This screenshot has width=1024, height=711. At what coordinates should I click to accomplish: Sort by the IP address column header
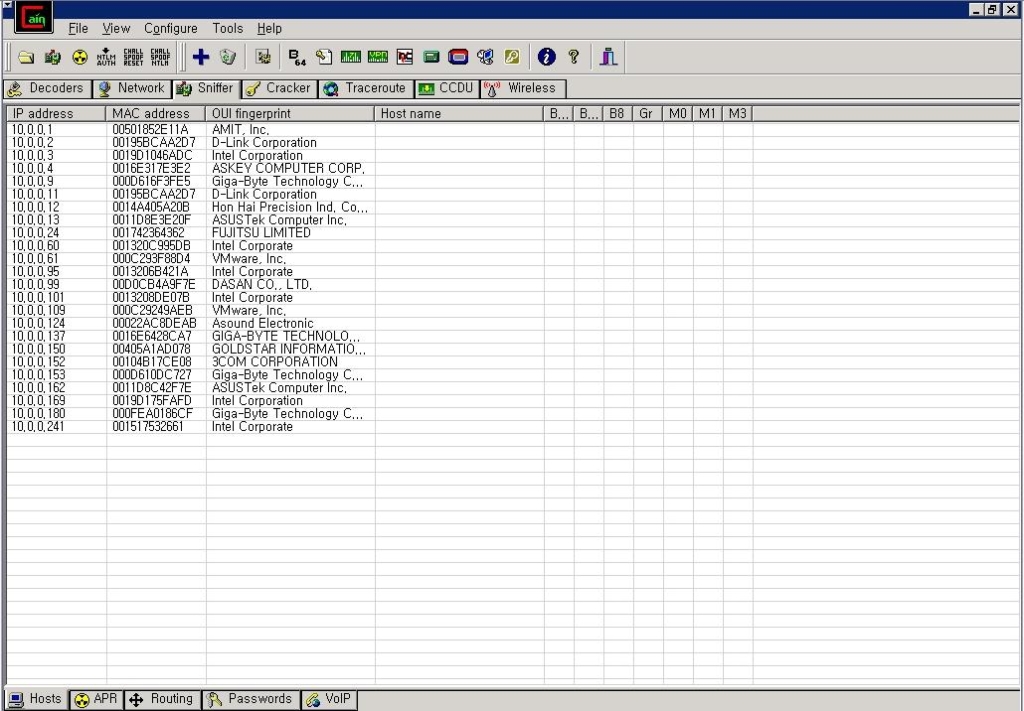click(56, 114)
